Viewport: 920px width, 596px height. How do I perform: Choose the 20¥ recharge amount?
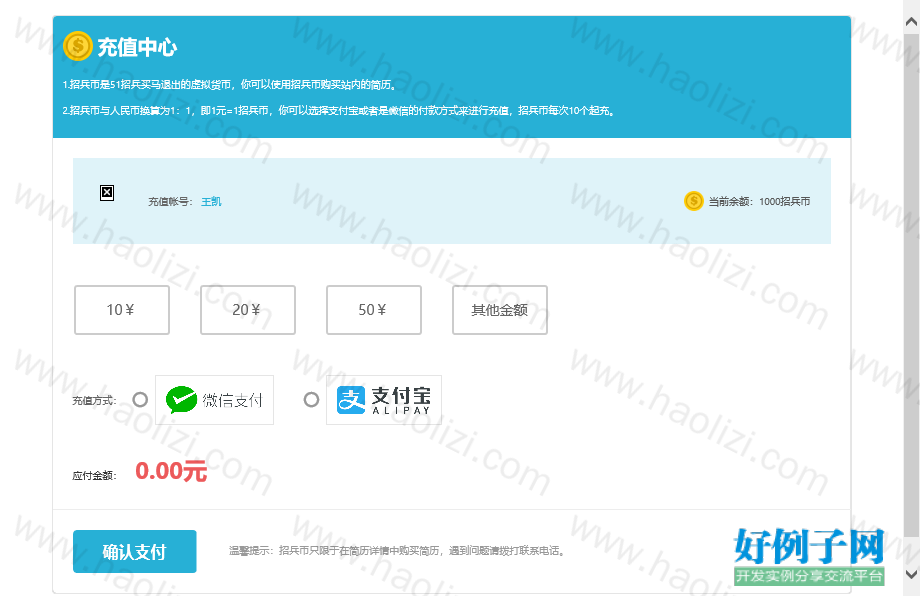[x=248, y=310]
